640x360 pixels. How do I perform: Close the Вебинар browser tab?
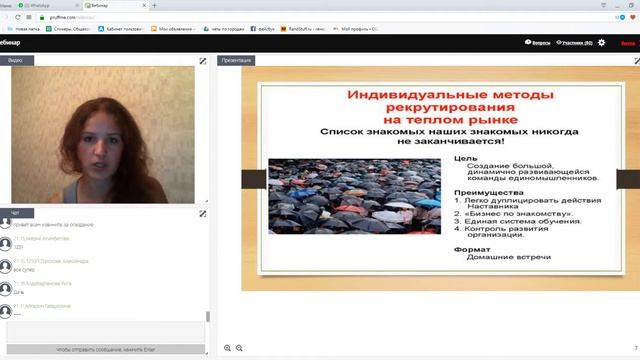point(144,5)
